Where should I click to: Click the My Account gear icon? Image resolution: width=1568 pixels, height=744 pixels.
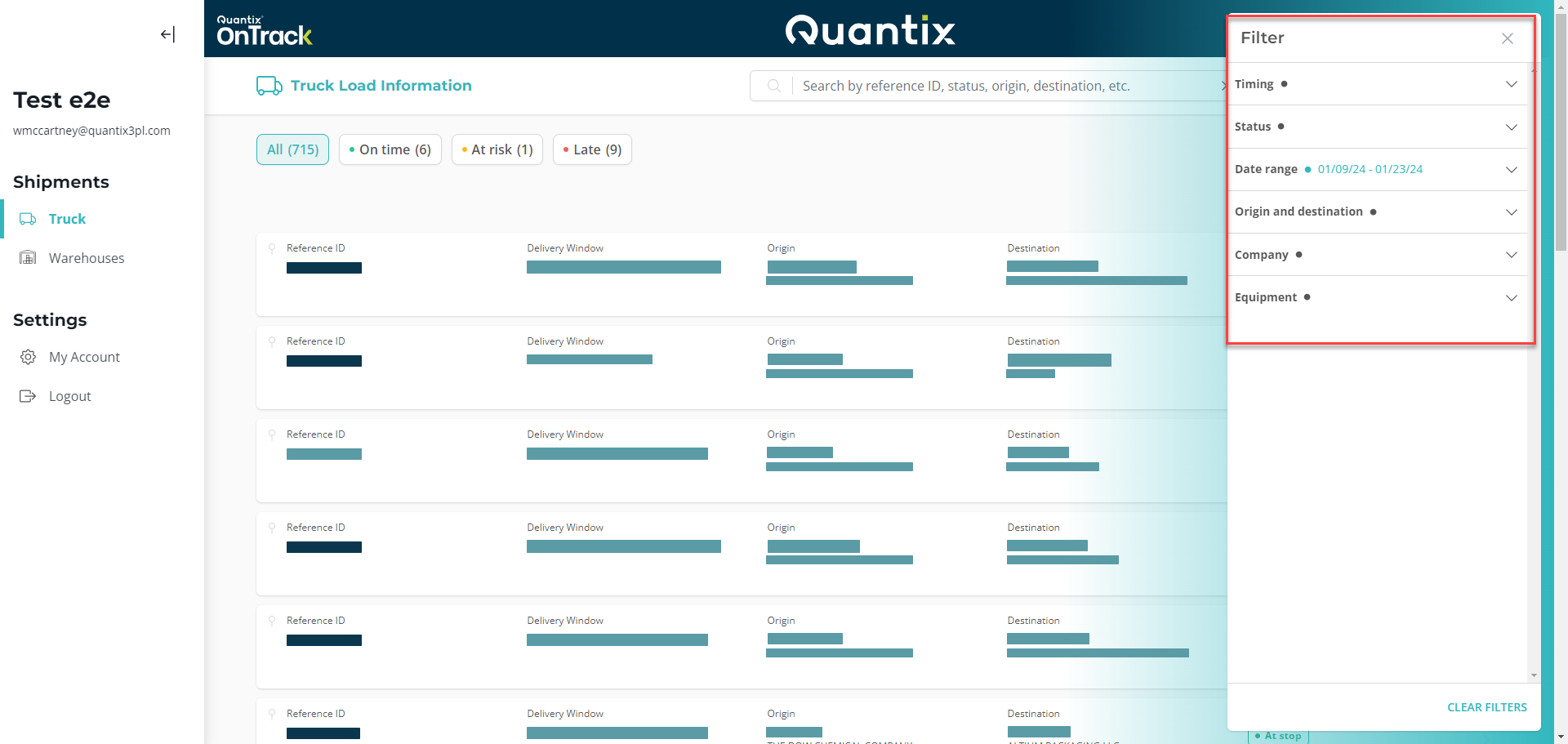pyautogui.click(x=28, y=357)
